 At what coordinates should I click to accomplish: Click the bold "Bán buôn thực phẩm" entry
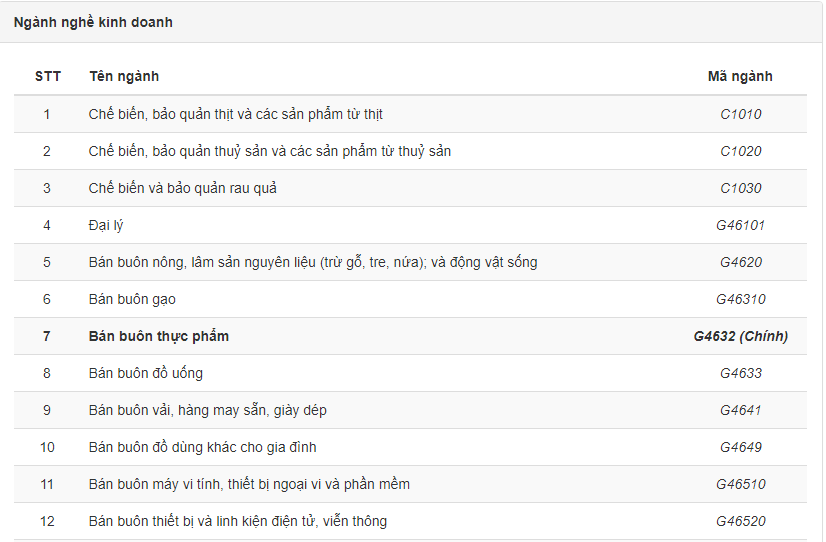158,336
